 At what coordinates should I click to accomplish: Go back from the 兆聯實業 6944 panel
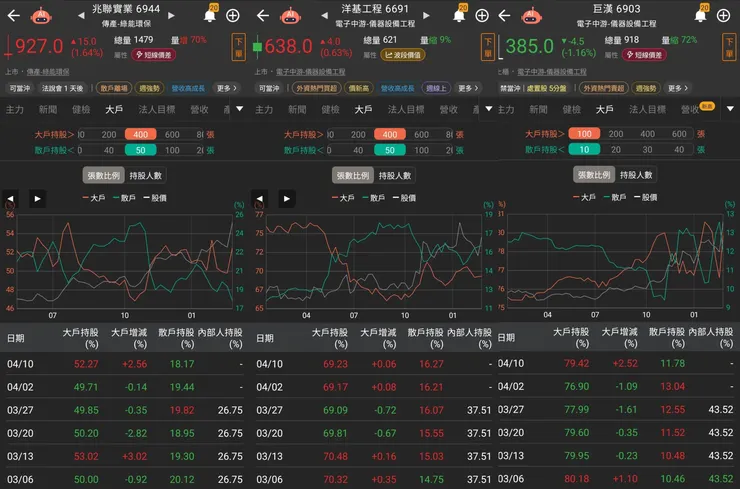(x=14, y=16)
